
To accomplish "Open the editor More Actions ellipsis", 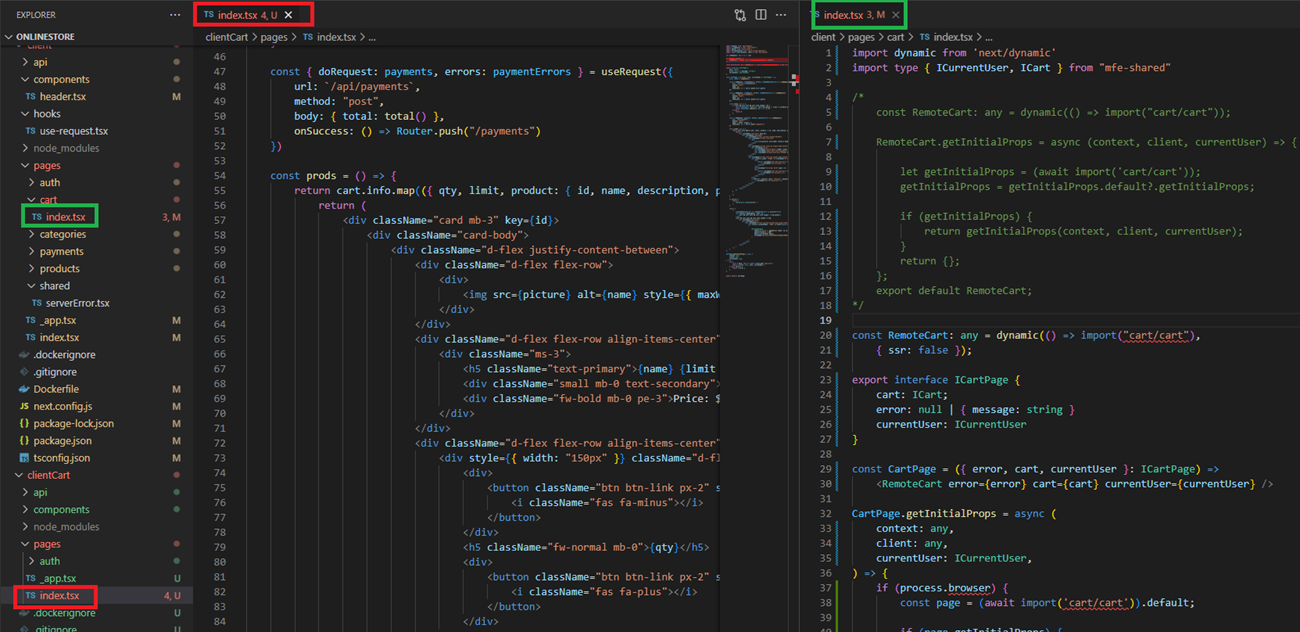I will coord(782,15).
